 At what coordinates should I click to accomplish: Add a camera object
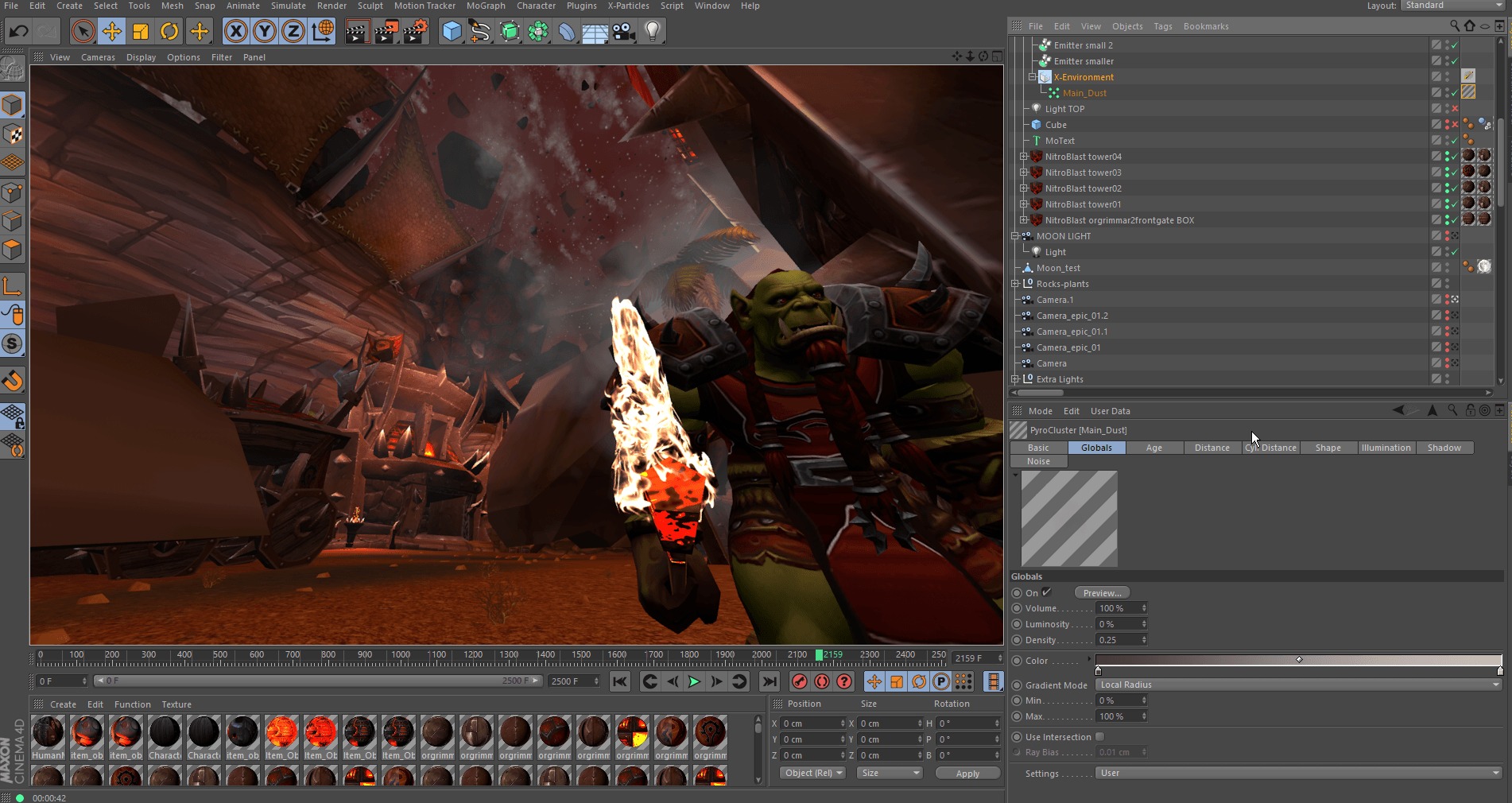pyautogui.click(x=624, y=32)
